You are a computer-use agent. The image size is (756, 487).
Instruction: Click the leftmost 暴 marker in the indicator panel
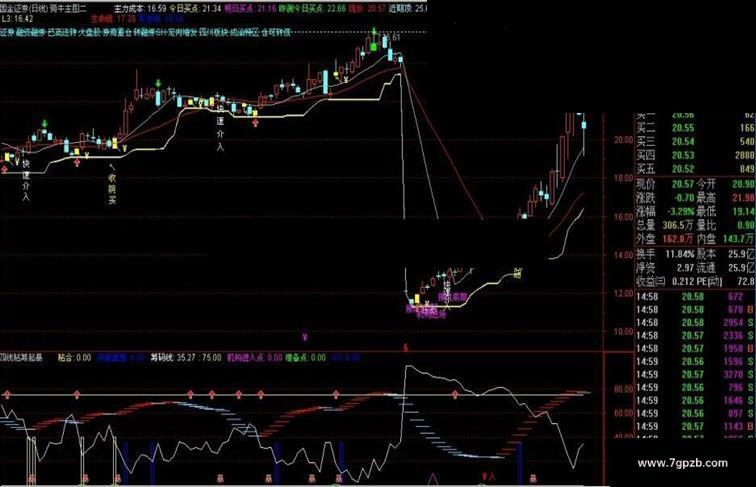31,478
